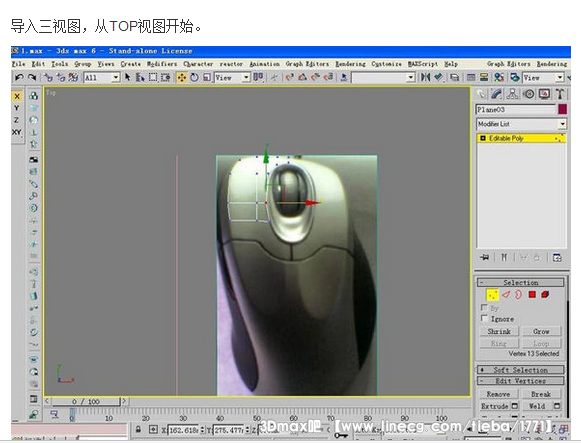
Task: Click the Undo arrow in toolbar
Action: coord(19,77)
